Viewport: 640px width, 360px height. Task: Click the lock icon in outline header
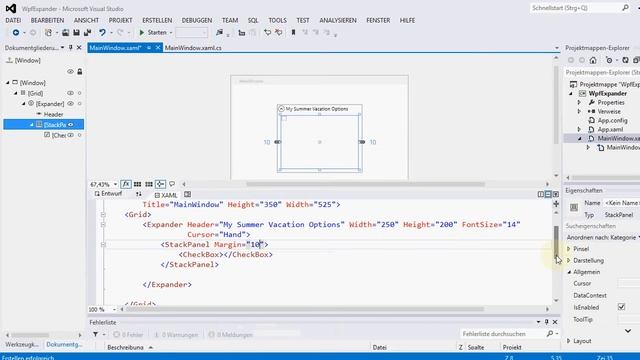[x=80, y=71]
